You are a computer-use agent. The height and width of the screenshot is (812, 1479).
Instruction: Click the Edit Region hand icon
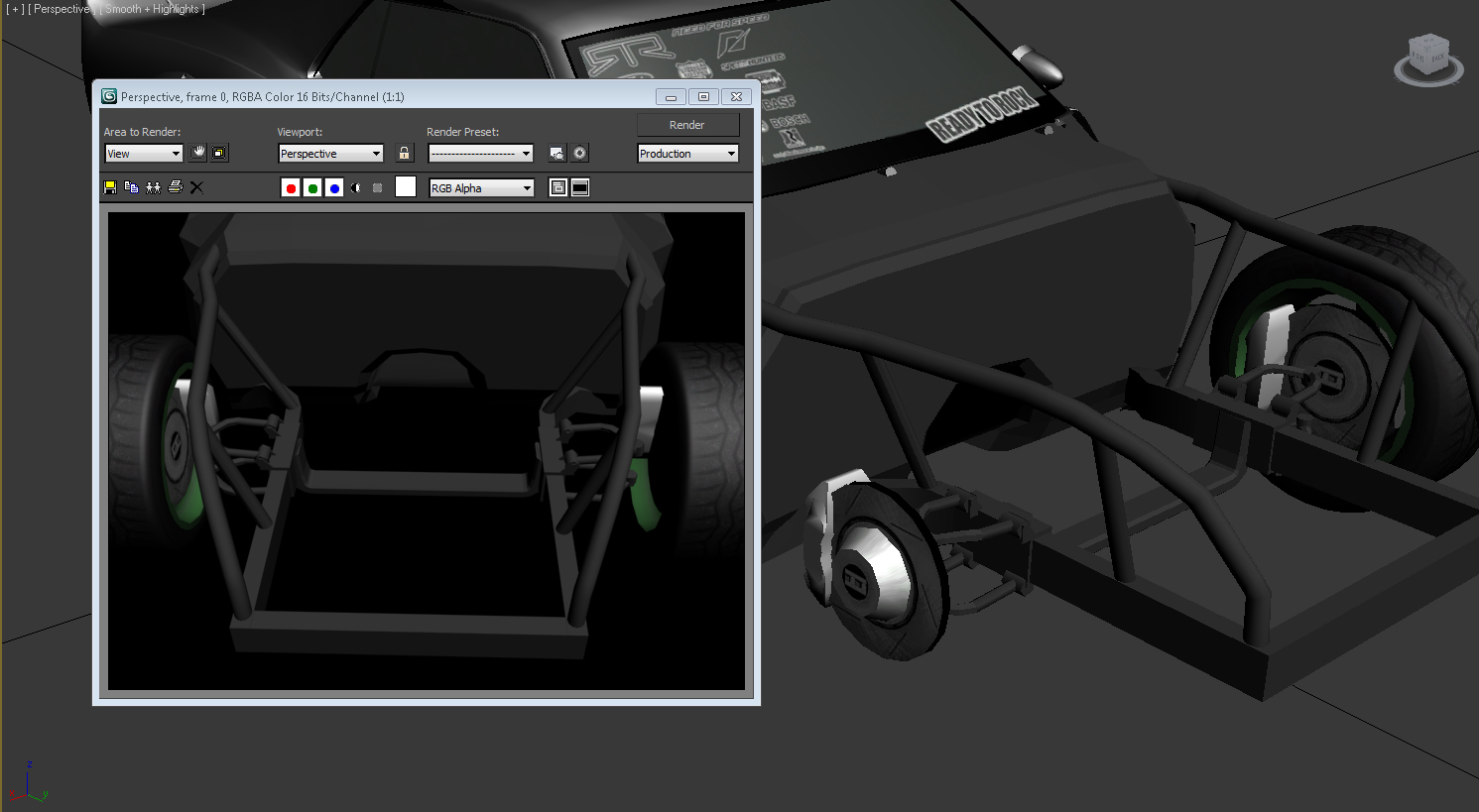(198, 153)
